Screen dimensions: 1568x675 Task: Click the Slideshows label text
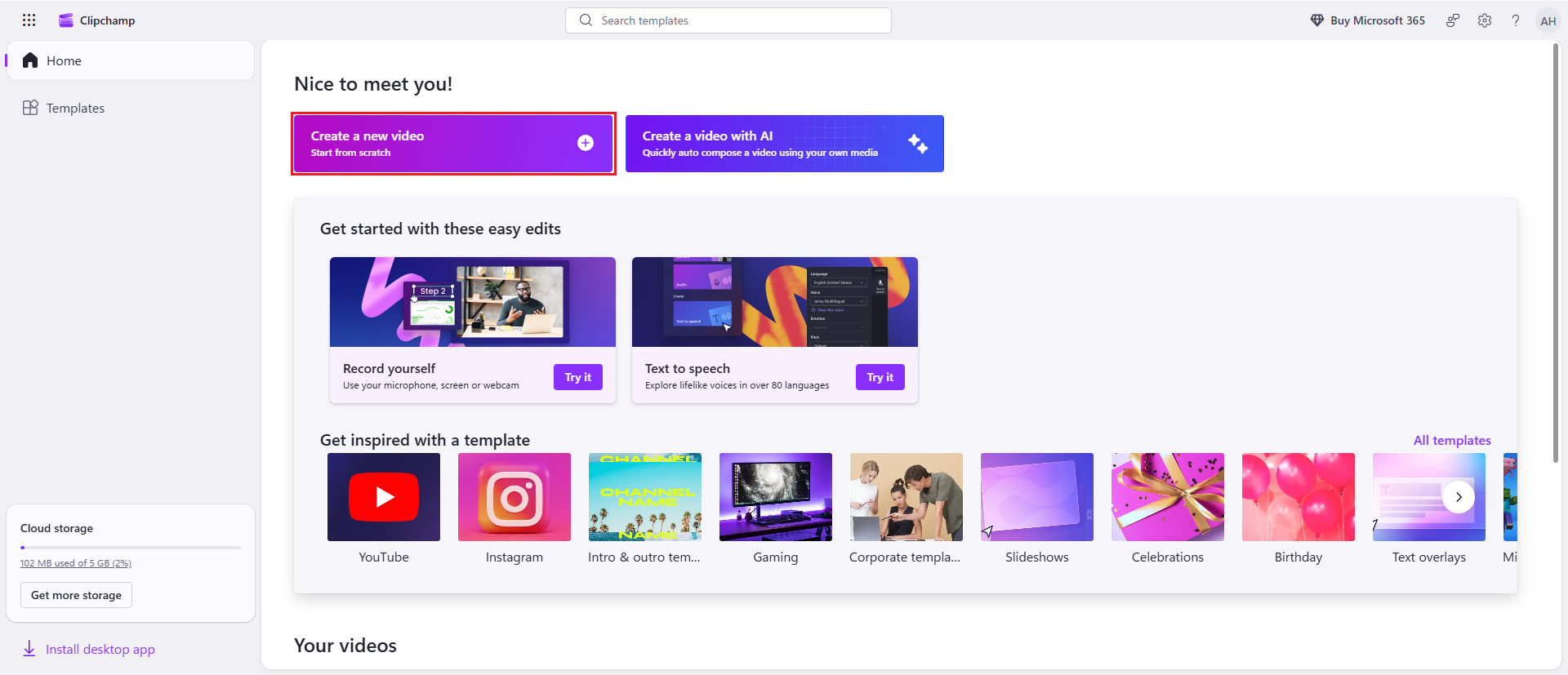1037,557
